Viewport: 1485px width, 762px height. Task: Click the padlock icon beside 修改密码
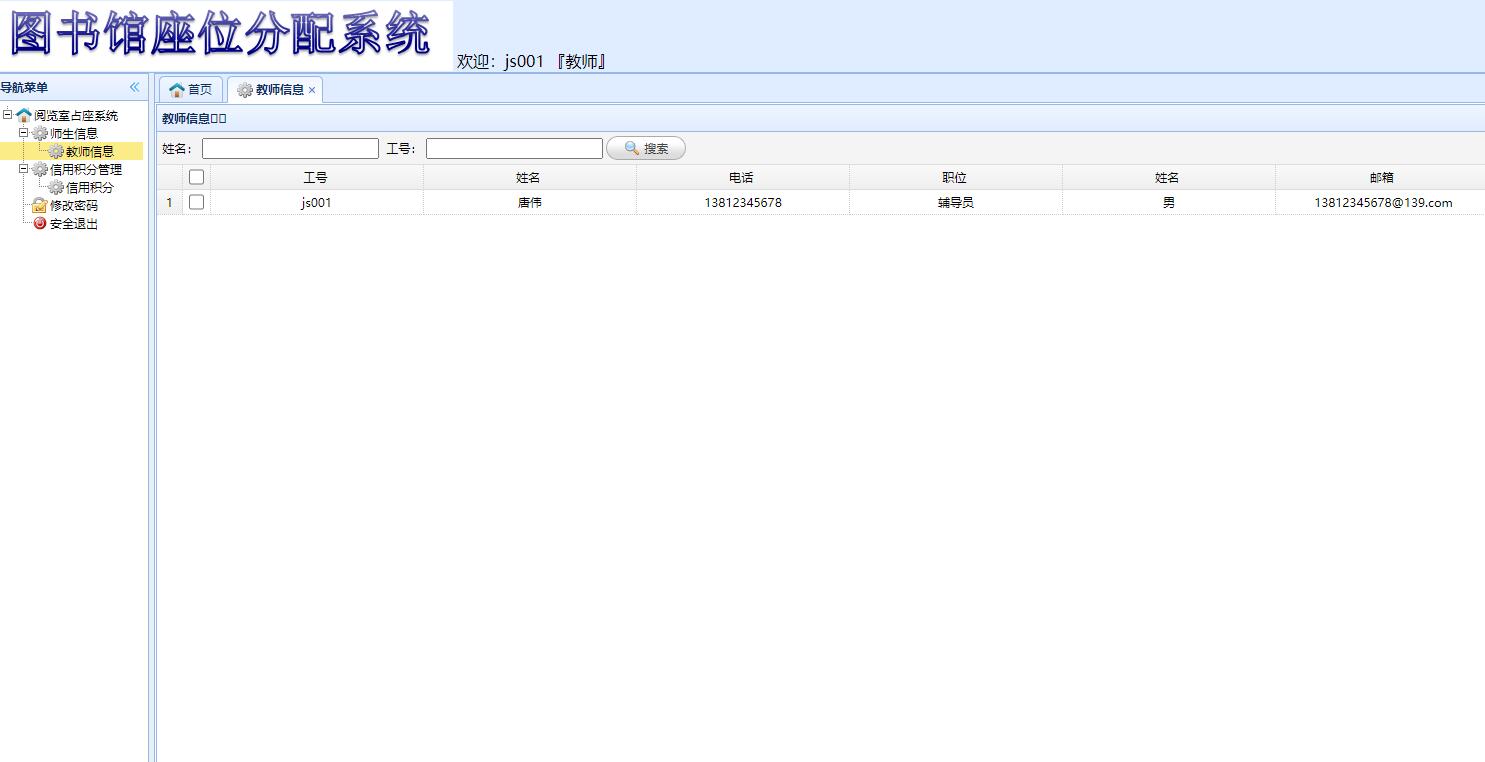click(x=38, y=205)
